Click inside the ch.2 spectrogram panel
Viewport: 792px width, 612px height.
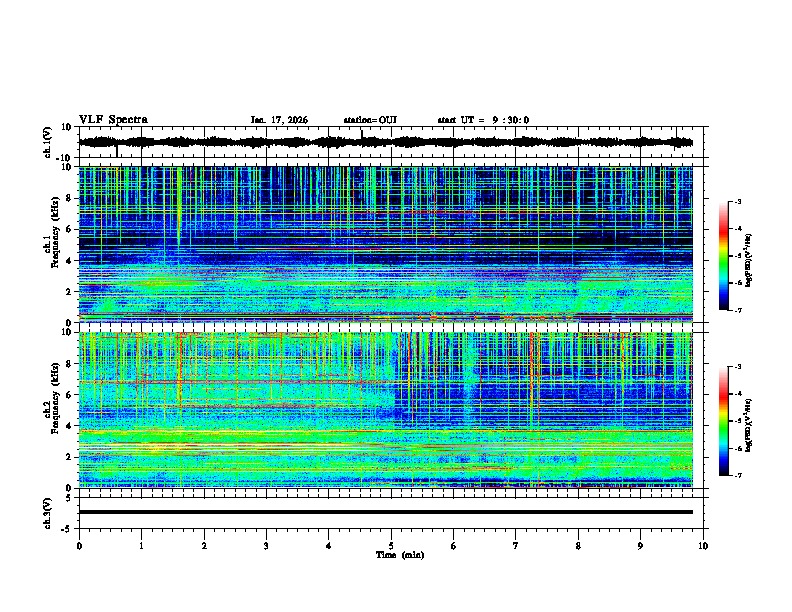click(385, 410)
